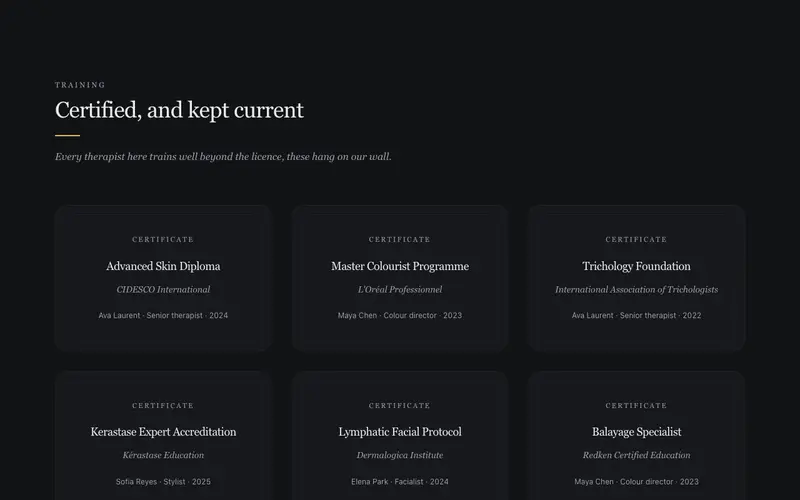This screenshot has width=800, height=500.
Task: Click the heading 'Certified, and kept current'
Action: click(179, 111)
